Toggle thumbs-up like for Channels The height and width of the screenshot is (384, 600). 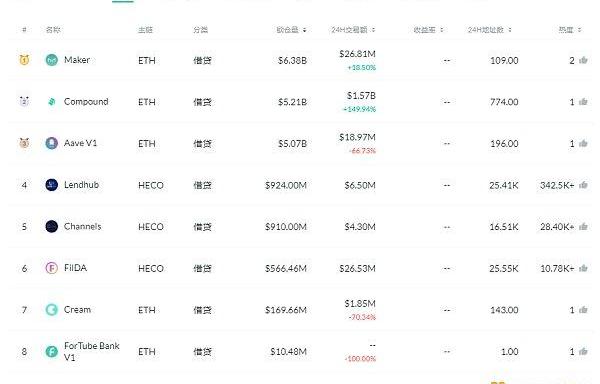point(583,226)
